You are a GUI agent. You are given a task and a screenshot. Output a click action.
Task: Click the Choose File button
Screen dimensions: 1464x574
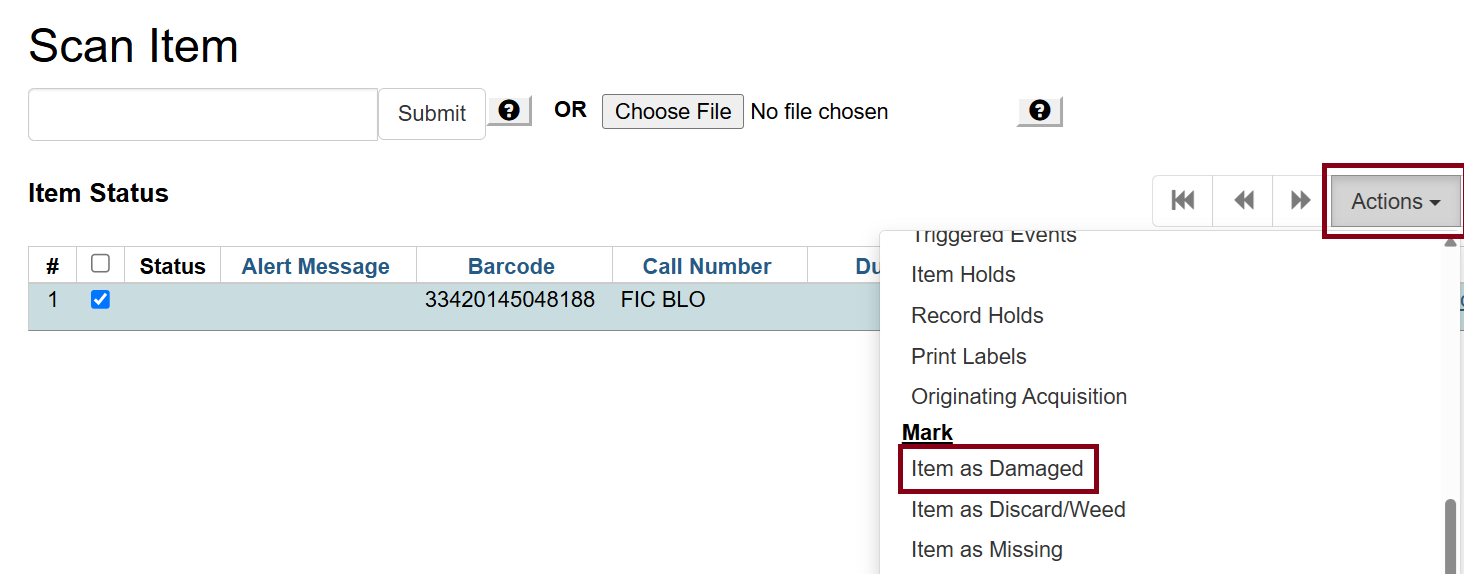pyautogui.click(x=672, y=111)
